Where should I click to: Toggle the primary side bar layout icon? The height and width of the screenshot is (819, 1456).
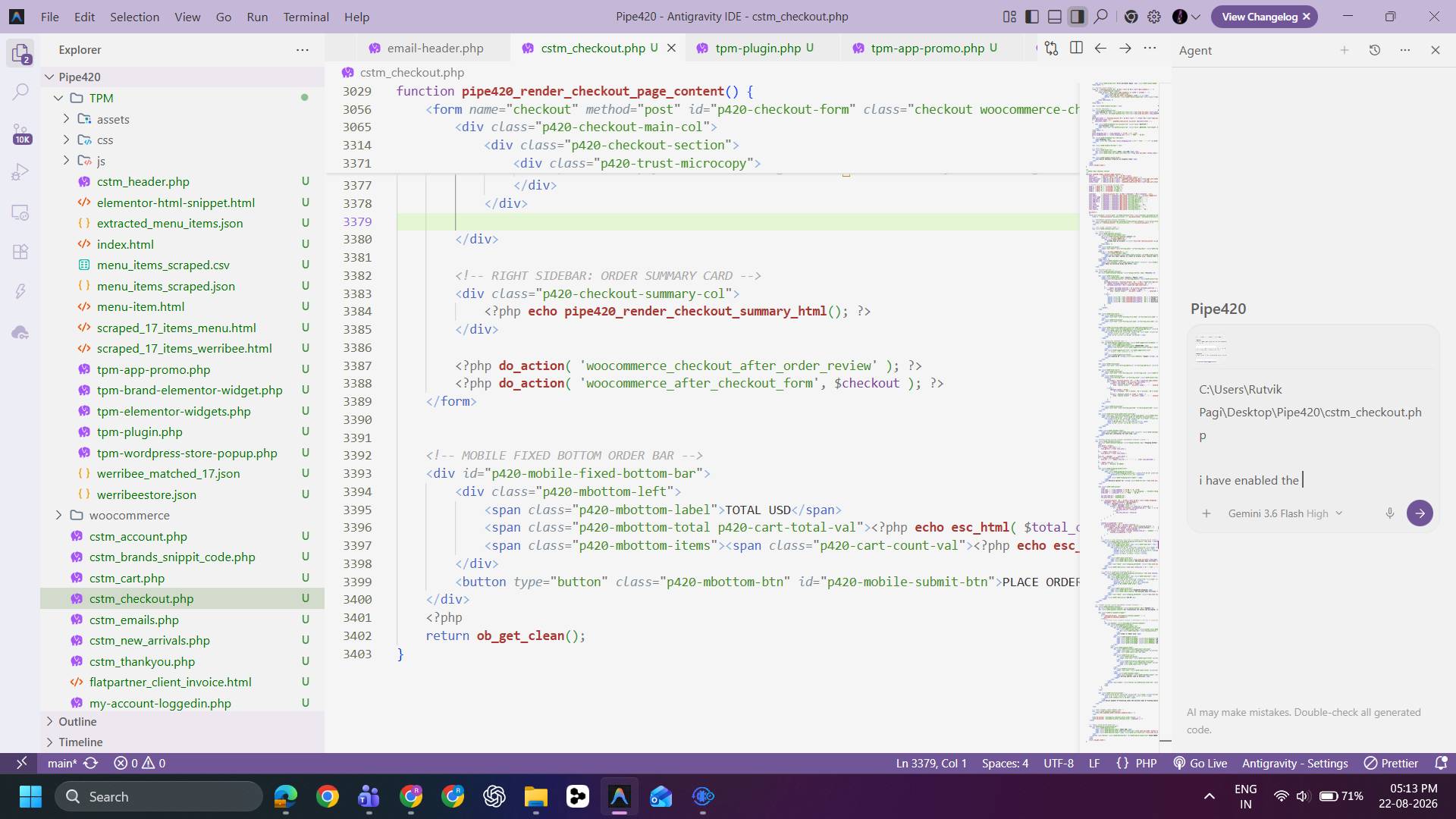tap(1031, 17)
